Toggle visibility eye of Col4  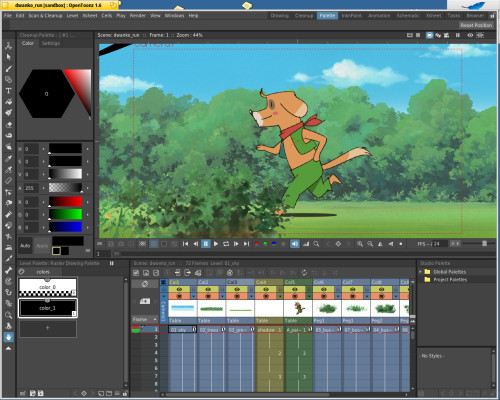tap(266, 289)
